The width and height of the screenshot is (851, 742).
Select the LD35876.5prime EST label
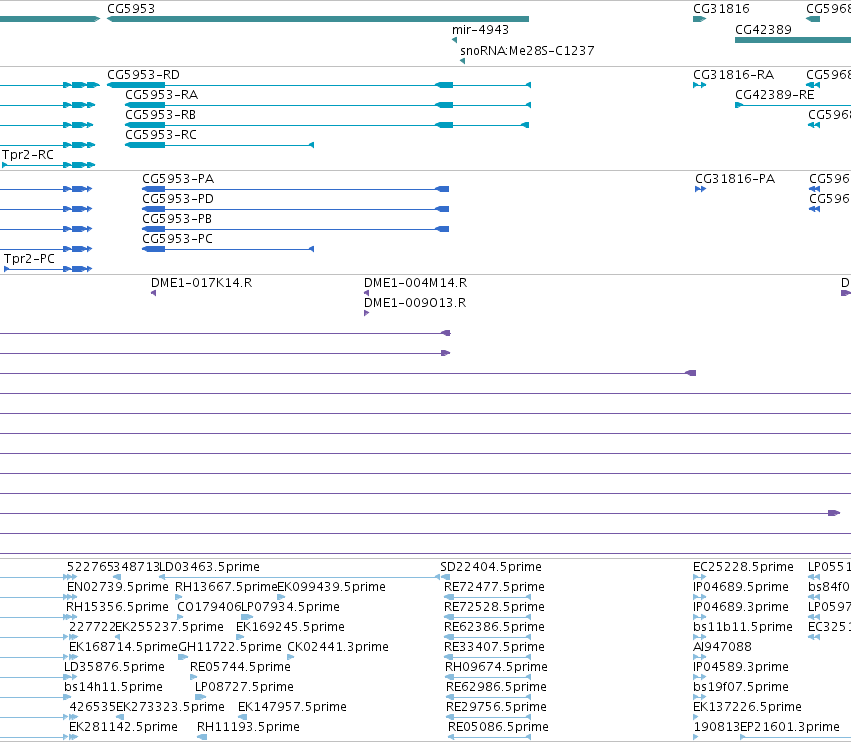click(x=115, y=667)
